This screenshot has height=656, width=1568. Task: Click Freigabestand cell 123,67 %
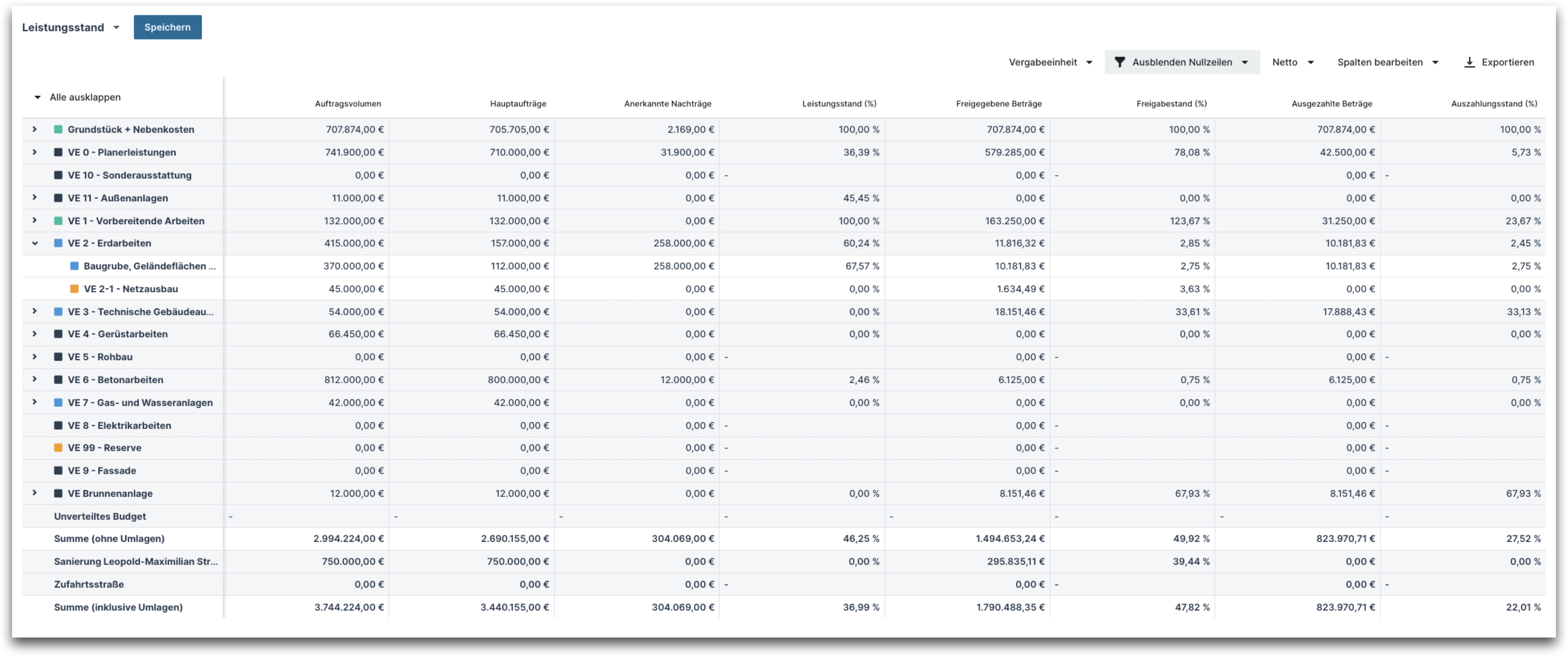click(1189, 221)
